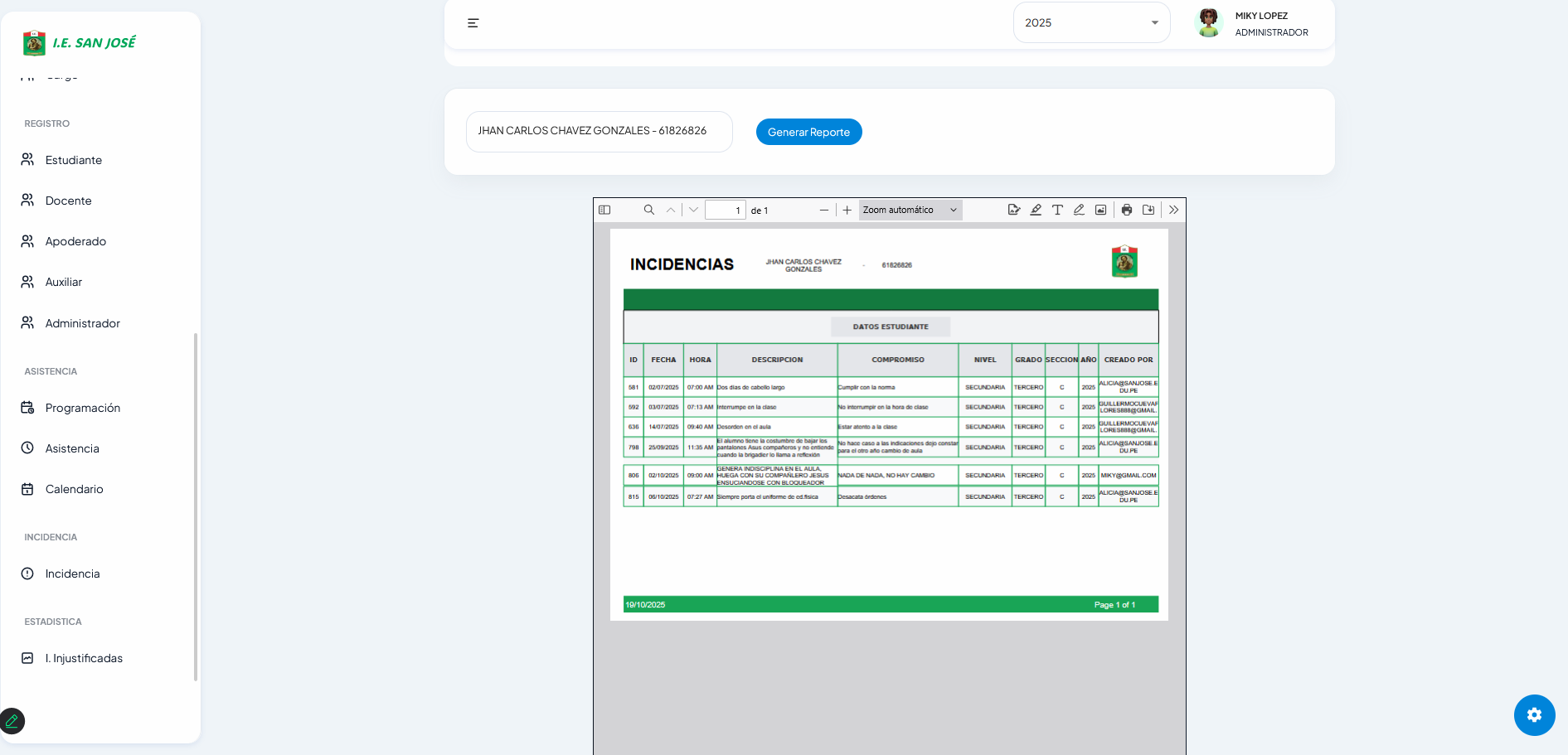
Task: Open the blue settings gear button
Action: pos(1534,715)
